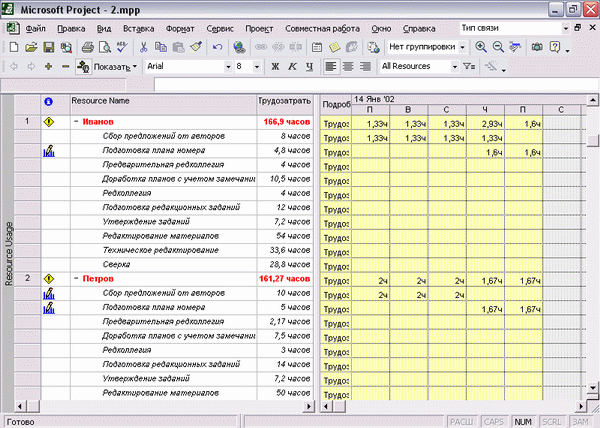Viewport: 600px width, 428px height.
Task: Select row number 1 header
Action: click(27, 122)
